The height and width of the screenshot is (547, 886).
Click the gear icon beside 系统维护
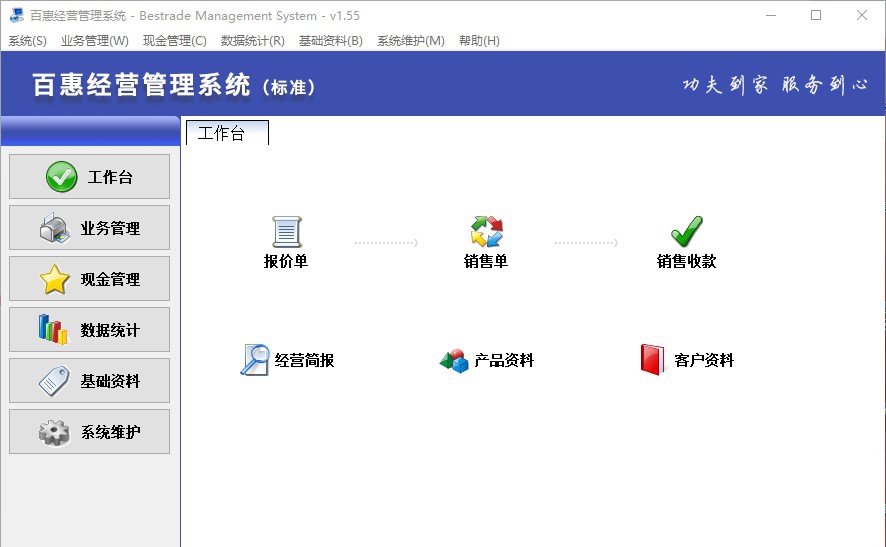click(54, 432)
